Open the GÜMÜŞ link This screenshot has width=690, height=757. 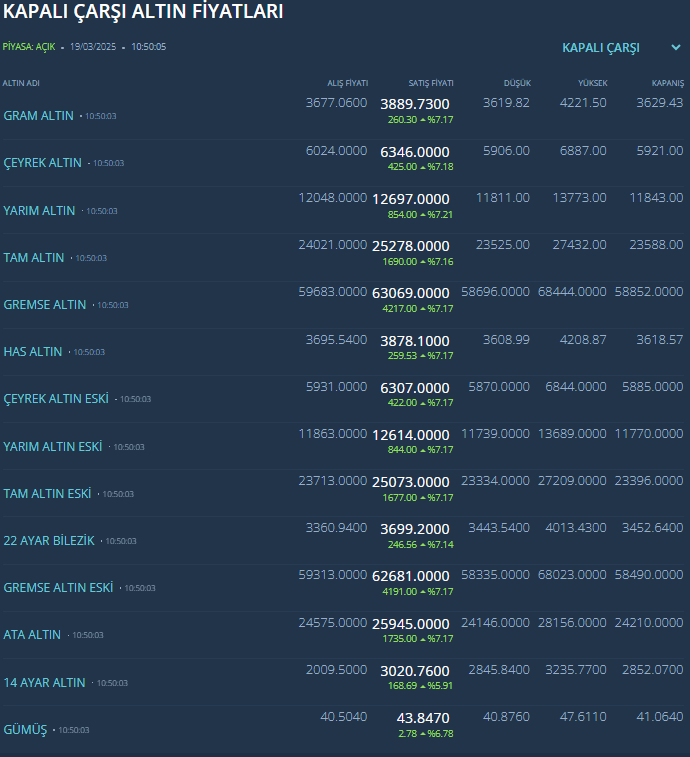25,729
